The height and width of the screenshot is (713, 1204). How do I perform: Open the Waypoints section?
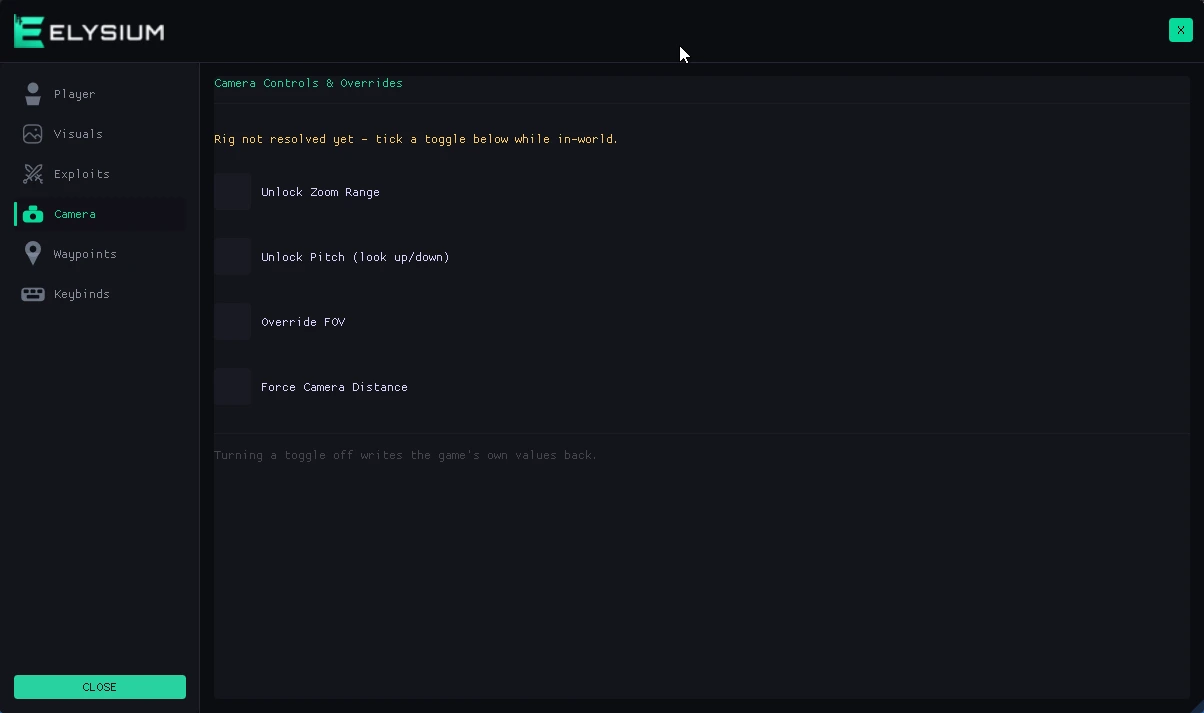pos(100,254)
